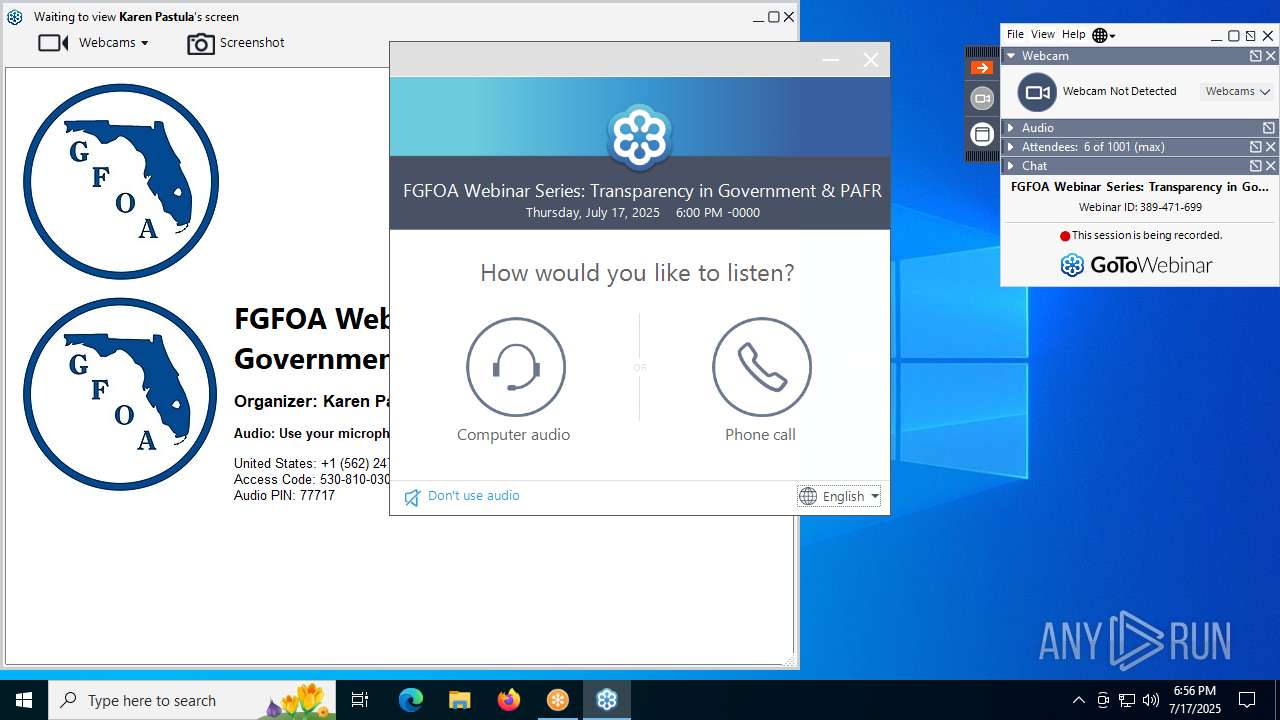Select Audio PIN: 77717 text
Image resolution: width=1280 pixels, height=720 pixels.
pyautogui.click(x=284, y=495)
